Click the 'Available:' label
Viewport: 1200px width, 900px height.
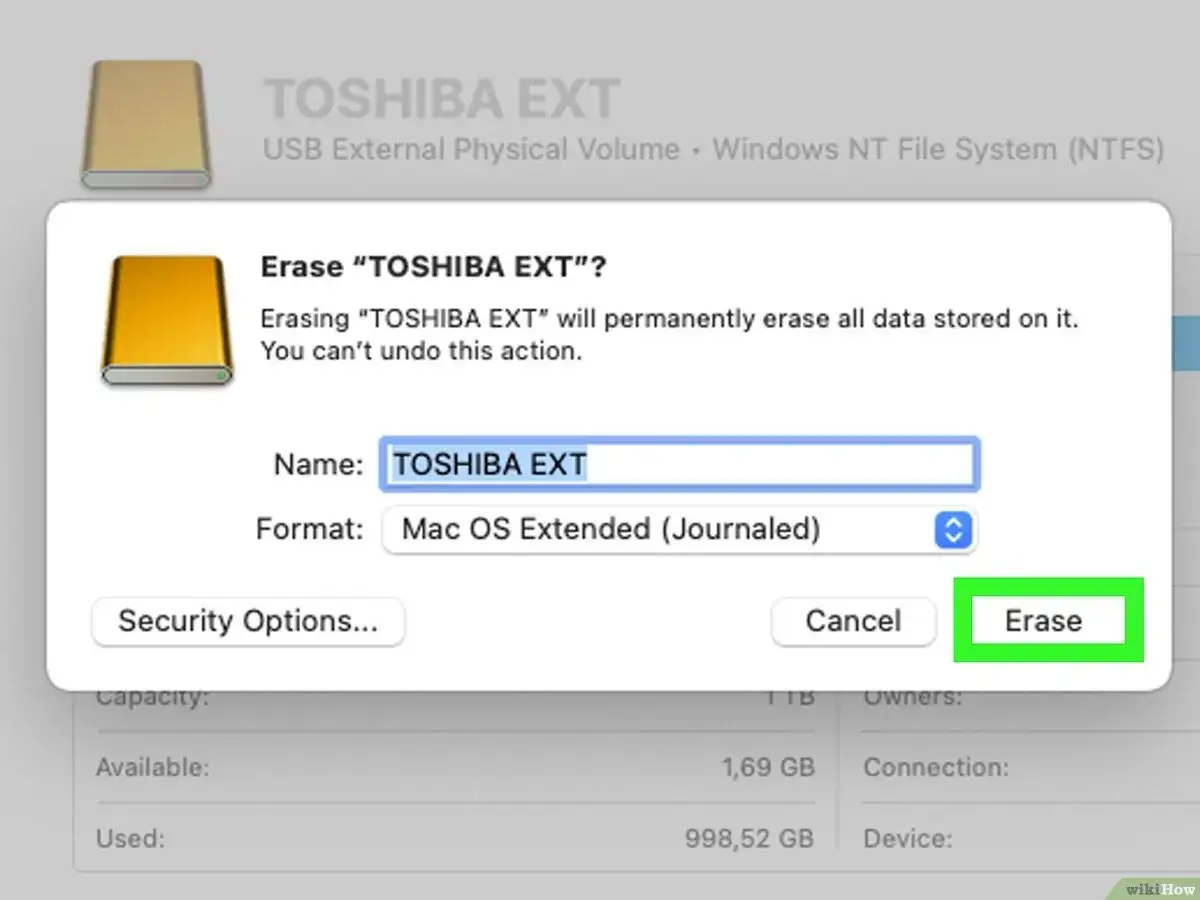[152, 768]
